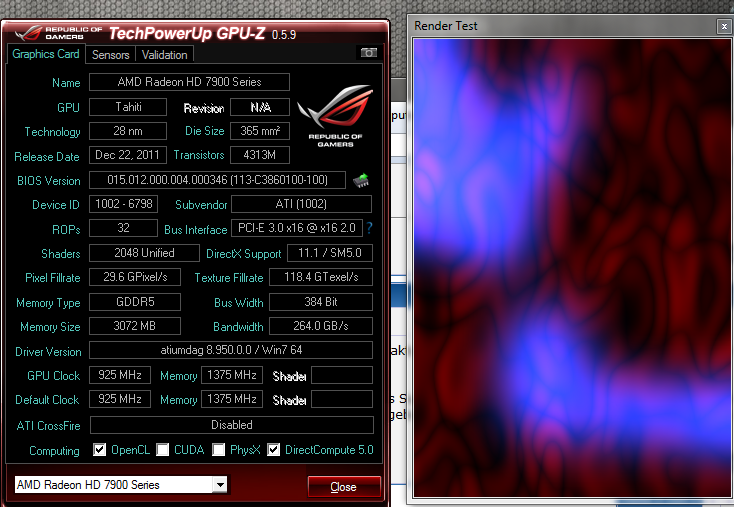This screenshot has height=507, width=734.
Task: Toggle the CUDA checkbox
Action: click(162, 450)
